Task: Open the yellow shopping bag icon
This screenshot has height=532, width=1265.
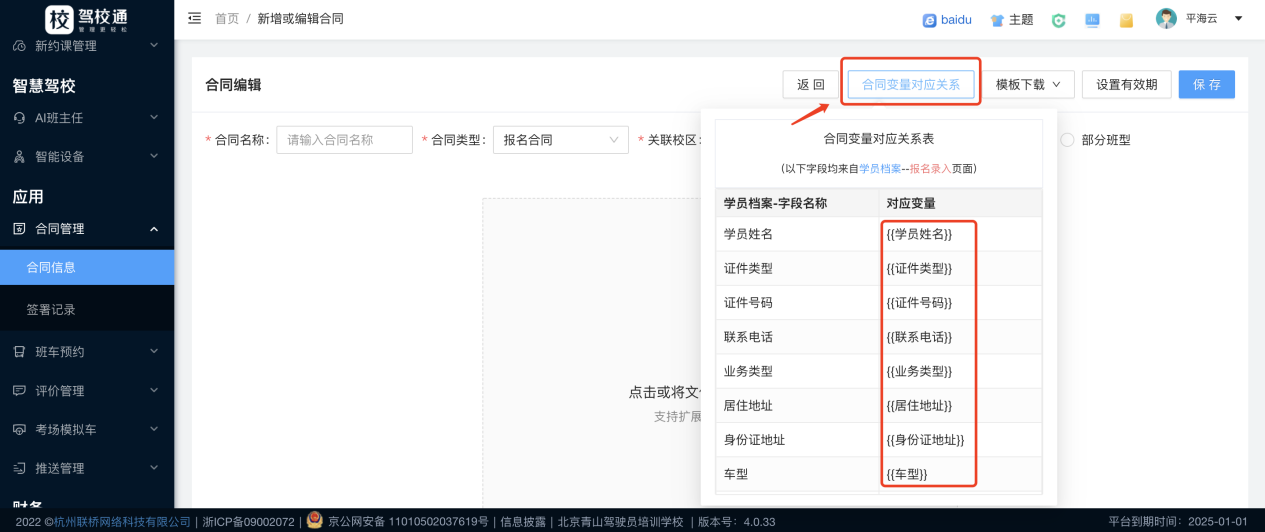Action: click(1126, 20)
